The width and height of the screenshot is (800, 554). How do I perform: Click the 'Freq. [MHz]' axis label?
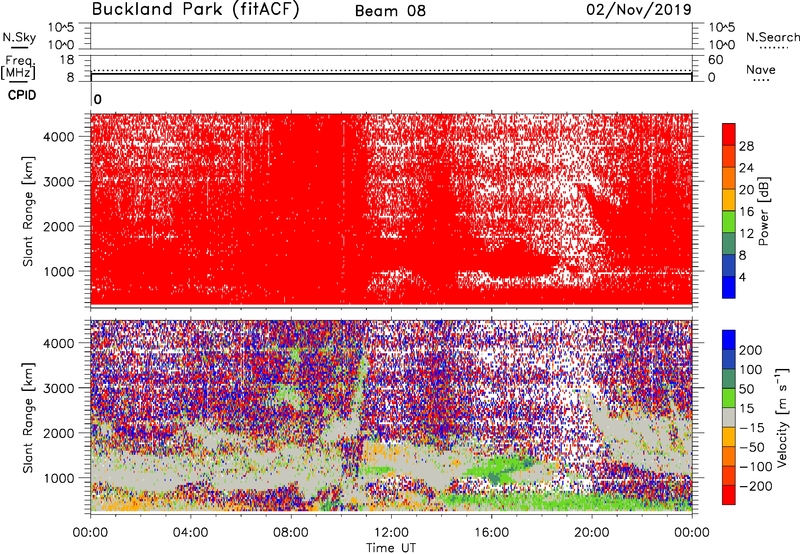[x=18, y=67]
